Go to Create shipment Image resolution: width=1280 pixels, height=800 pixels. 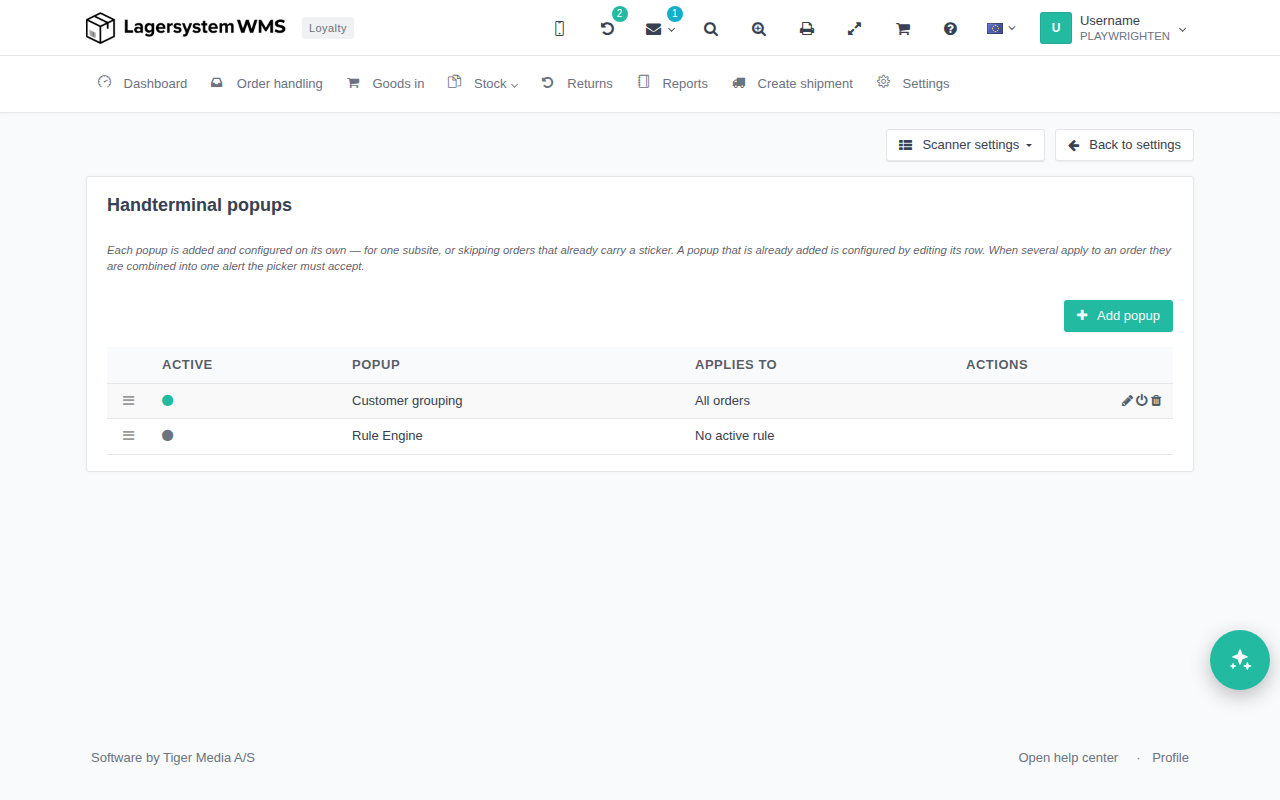793,84
